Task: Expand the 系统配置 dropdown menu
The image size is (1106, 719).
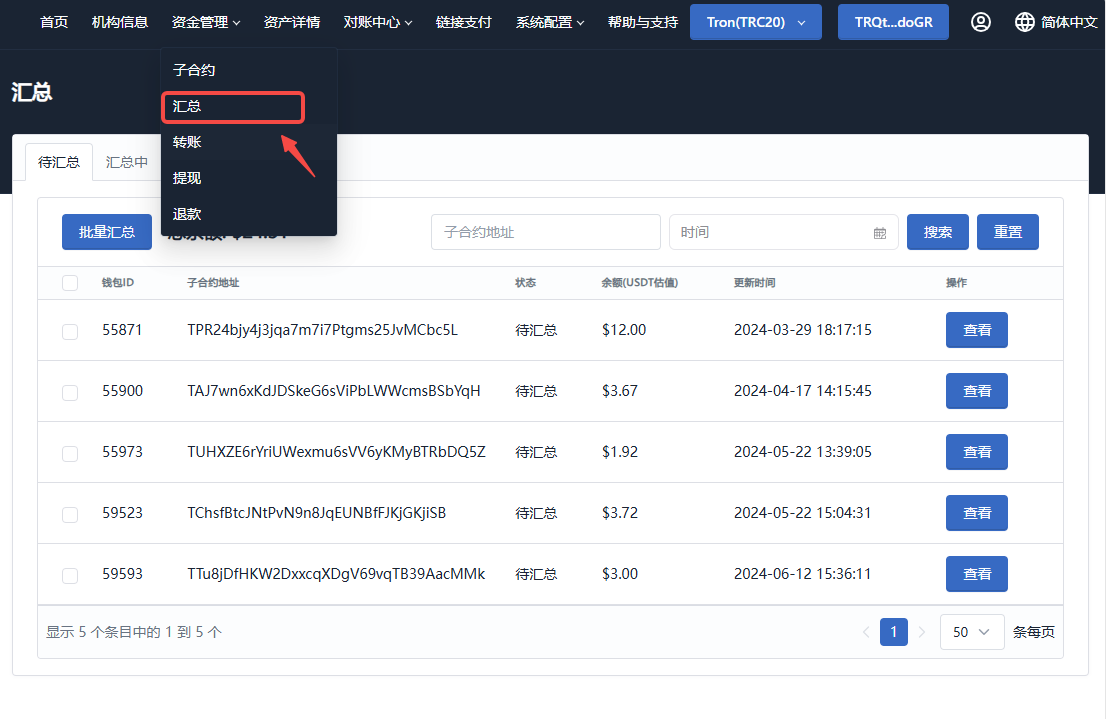Action: click(x=550, y=23)
